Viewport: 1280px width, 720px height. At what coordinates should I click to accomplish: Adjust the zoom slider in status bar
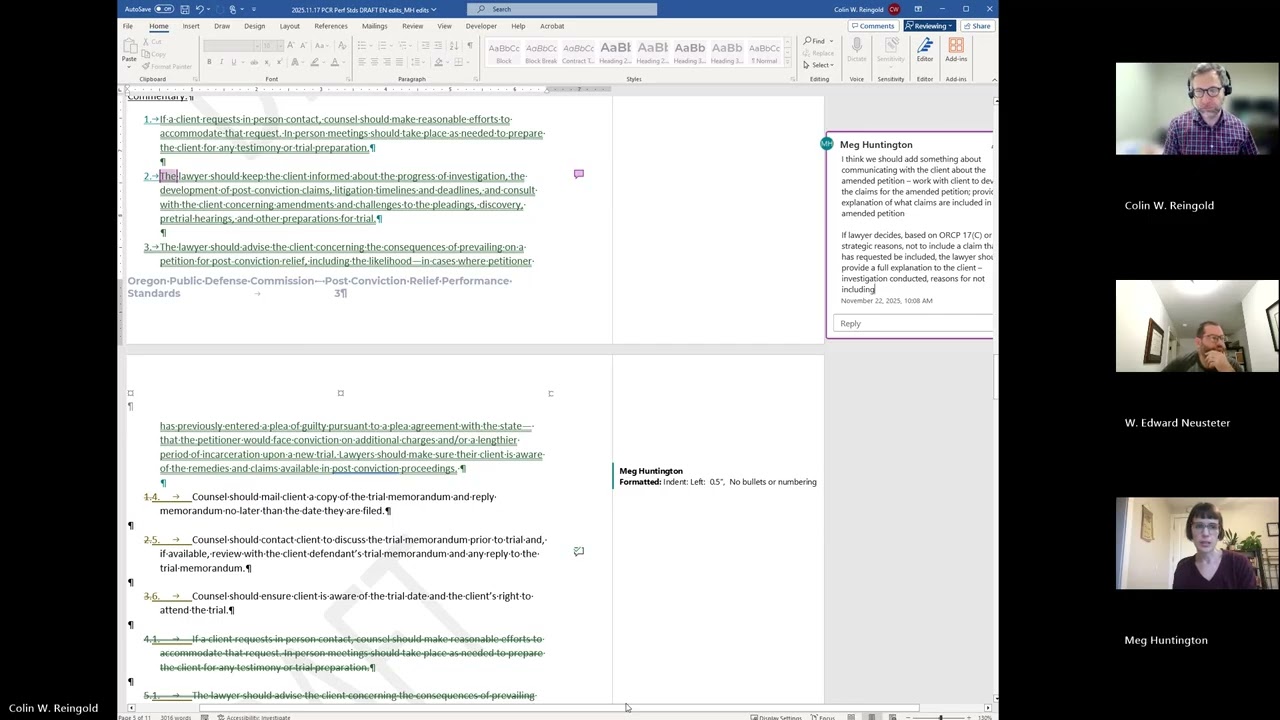click(941, 717)
